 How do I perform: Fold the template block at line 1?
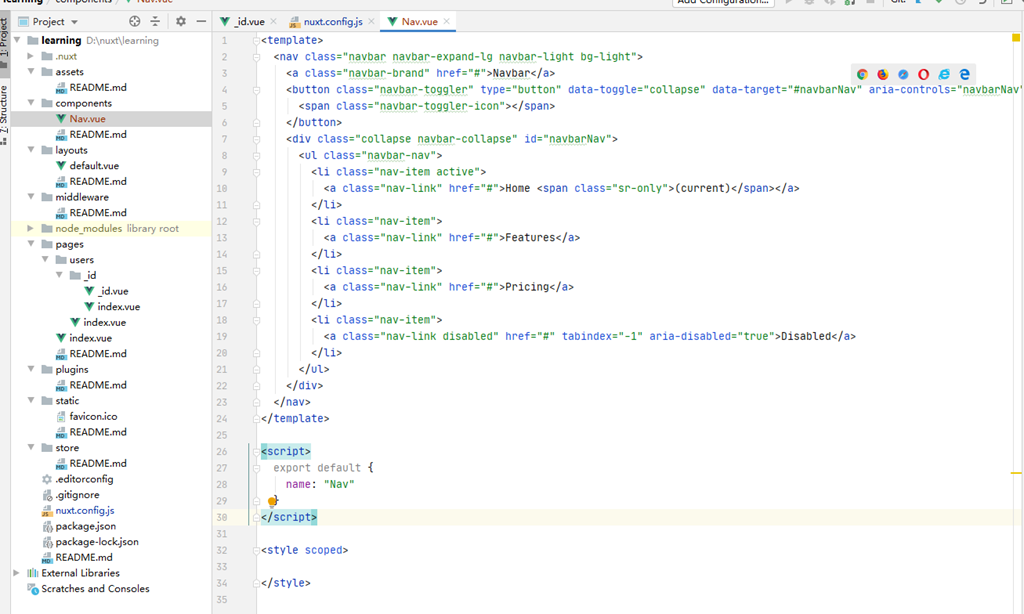[256, 40]
